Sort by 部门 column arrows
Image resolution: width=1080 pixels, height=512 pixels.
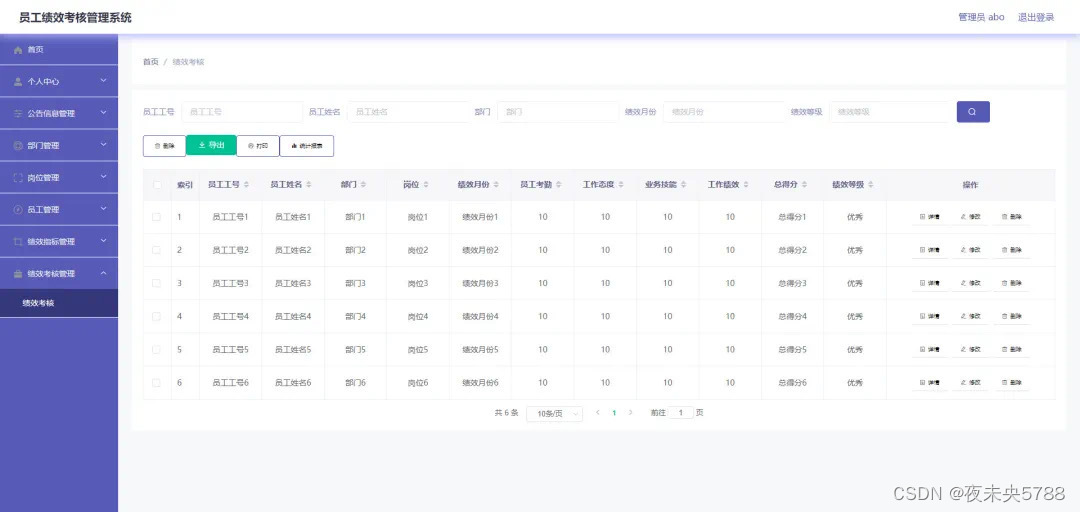(x=363, y=185)
